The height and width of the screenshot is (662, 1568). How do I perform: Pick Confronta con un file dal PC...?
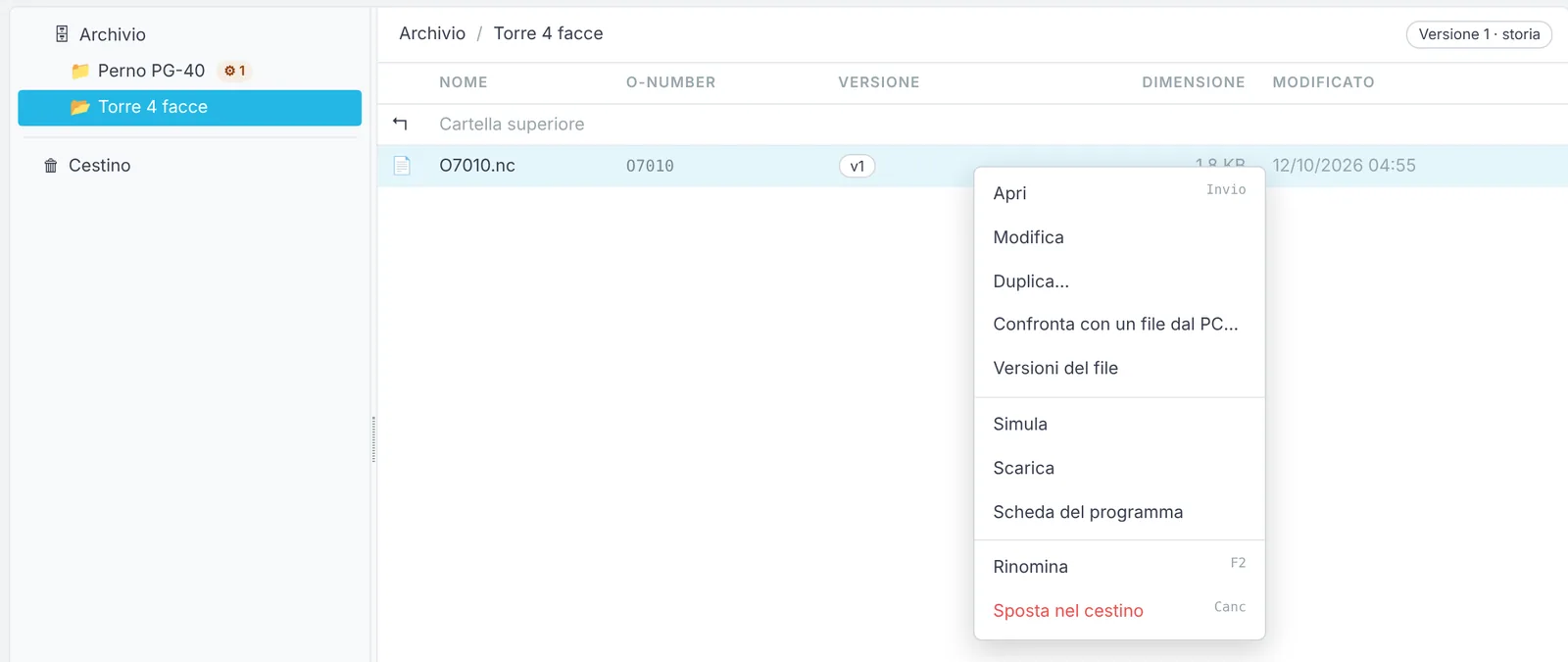1119,325
